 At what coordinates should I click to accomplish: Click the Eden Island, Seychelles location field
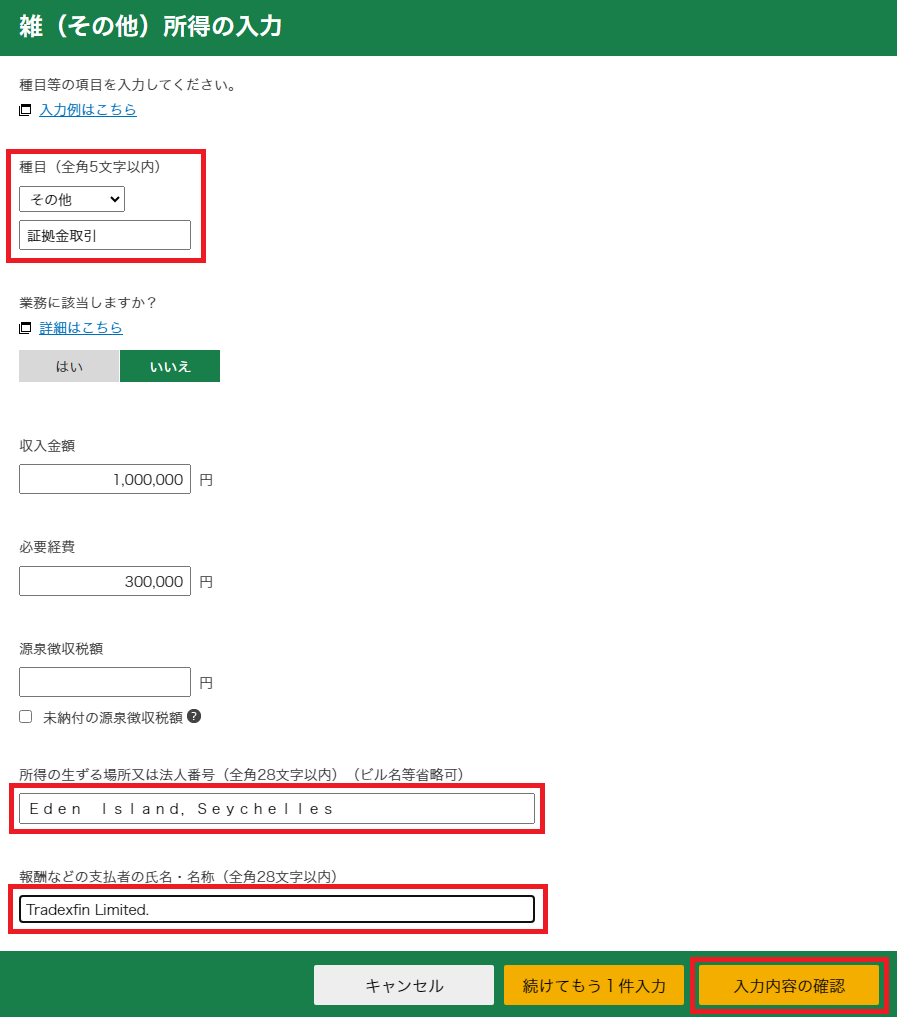tap(277, 808)
